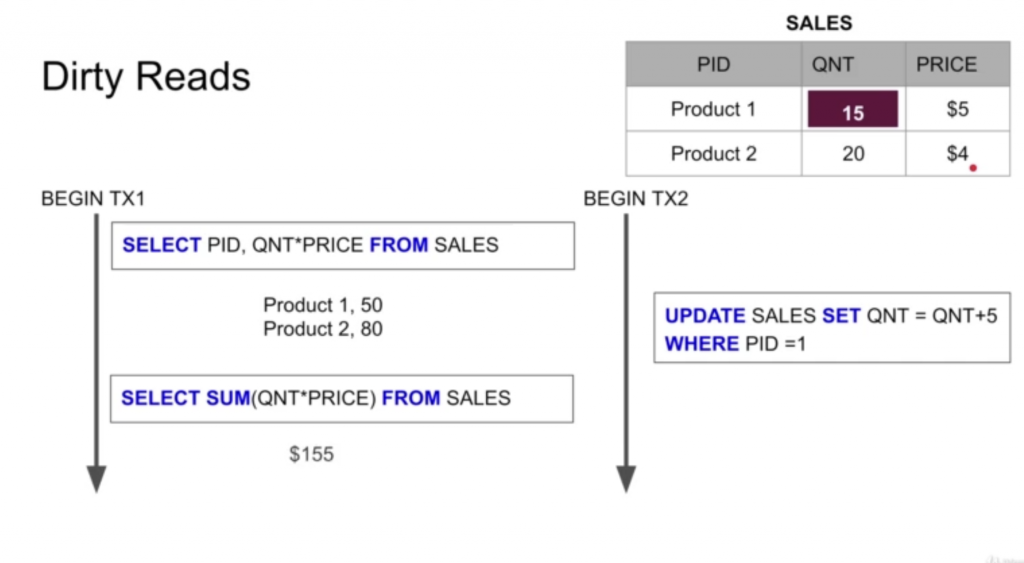The height and width of the screenshot is (563, 1024).
Task: Click the QNT column header
Action: tap(854, 64)
